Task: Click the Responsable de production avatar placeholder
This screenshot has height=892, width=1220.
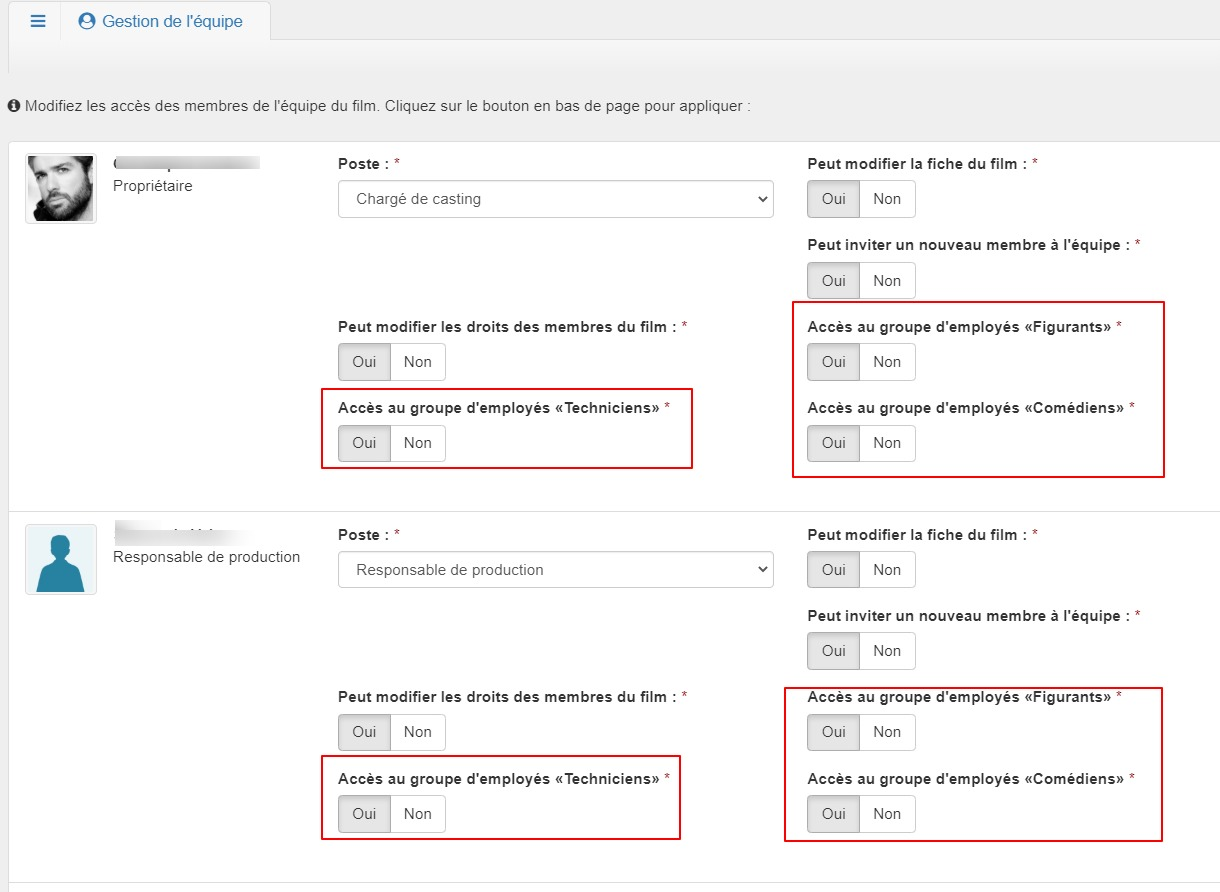Action: (x=61, y=559)
